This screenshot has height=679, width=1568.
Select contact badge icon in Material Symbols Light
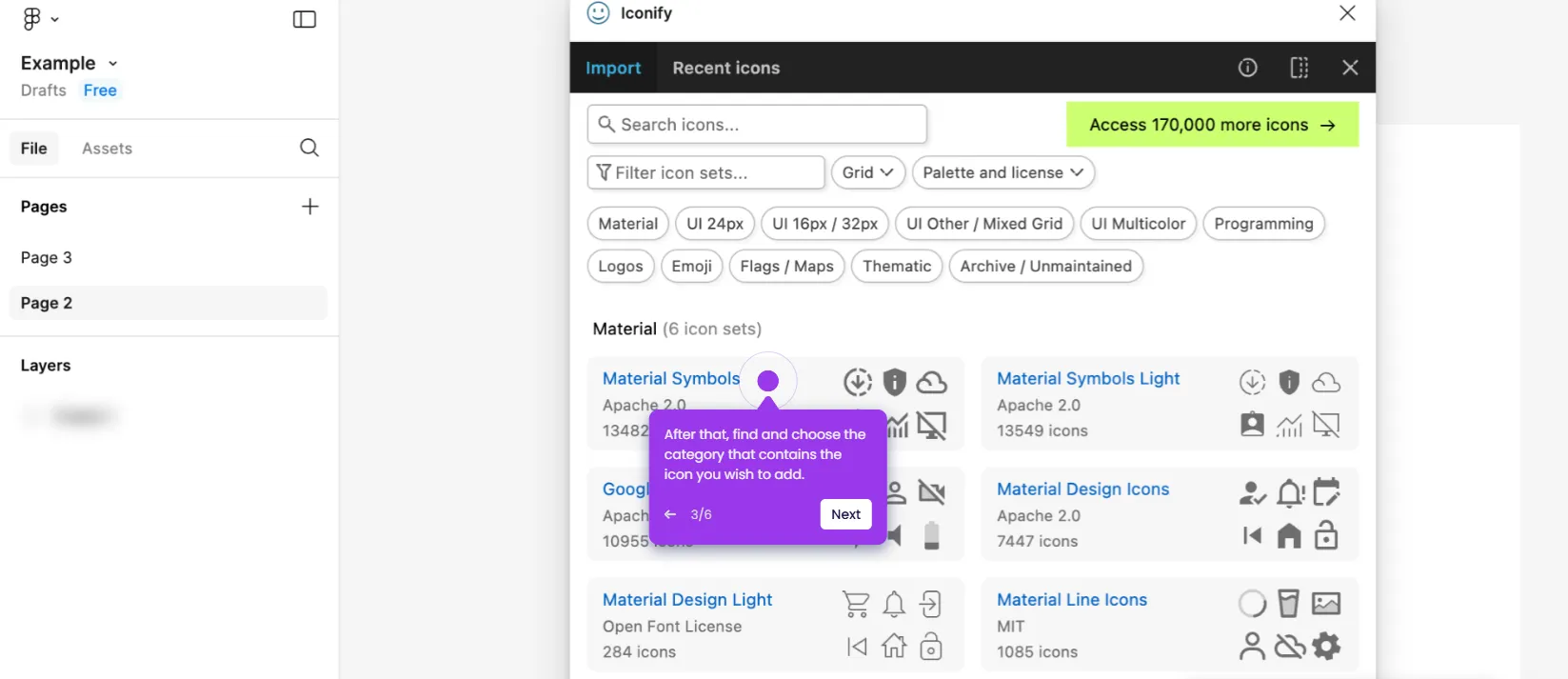[1253, 425]
